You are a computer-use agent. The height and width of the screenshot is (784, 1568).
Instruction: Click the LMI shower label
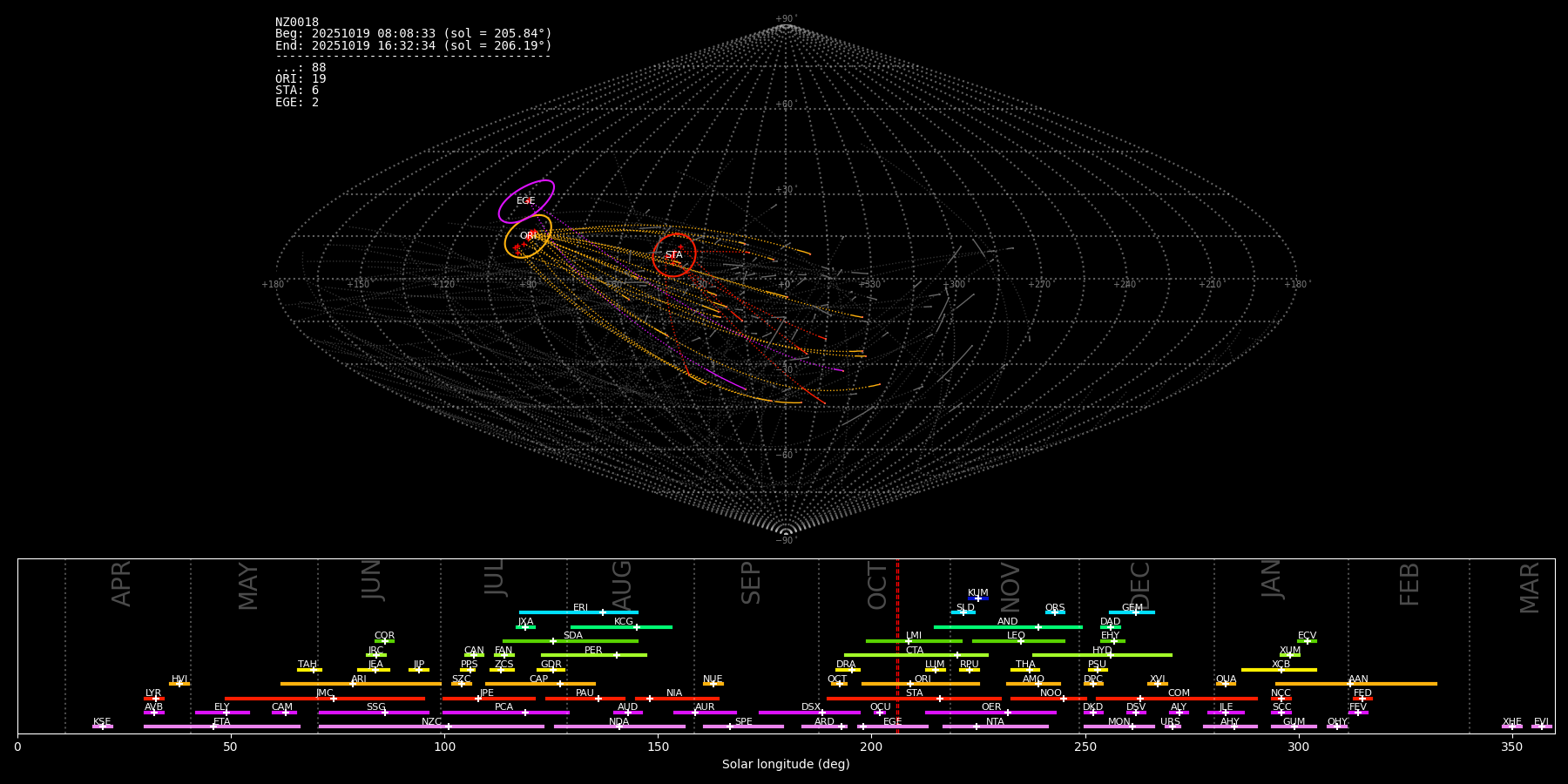(914, 636)
